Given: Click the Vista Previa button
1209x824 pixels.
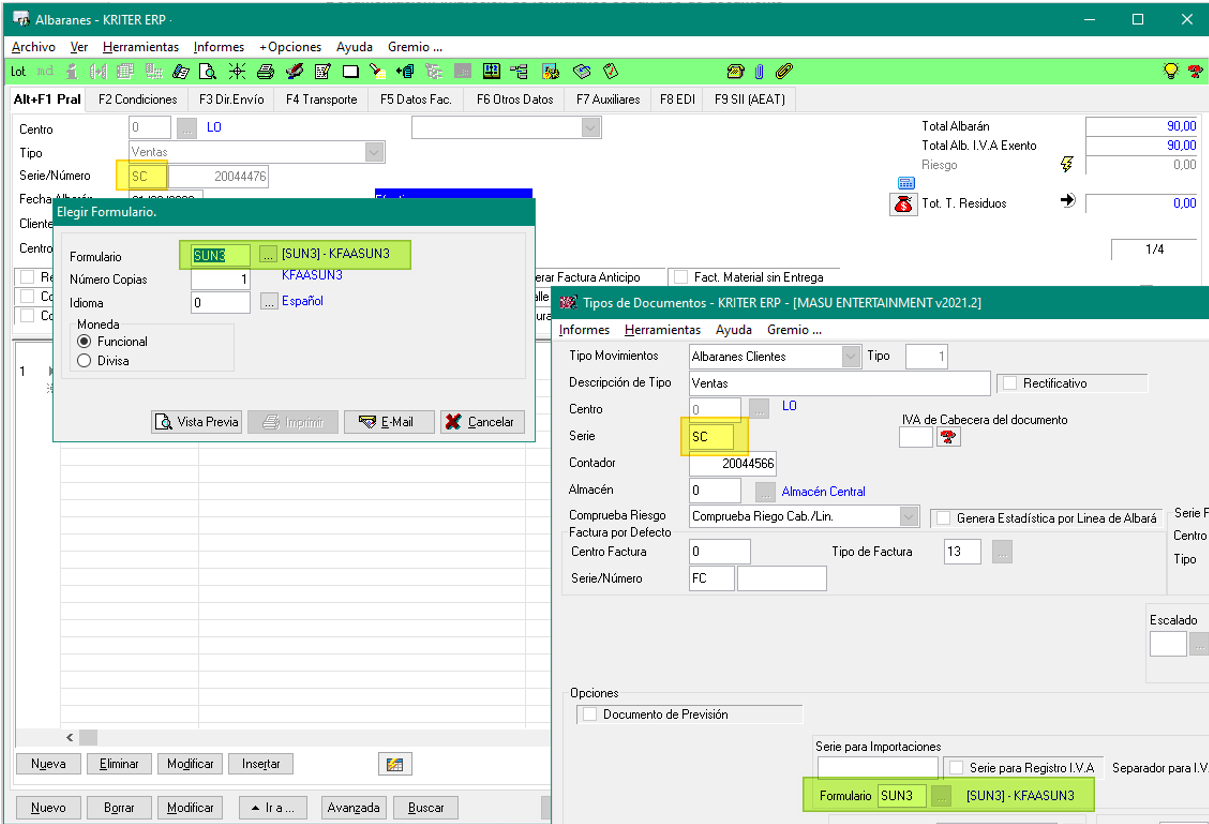Looking at the screenshot, I should click(x=197, y=422).
